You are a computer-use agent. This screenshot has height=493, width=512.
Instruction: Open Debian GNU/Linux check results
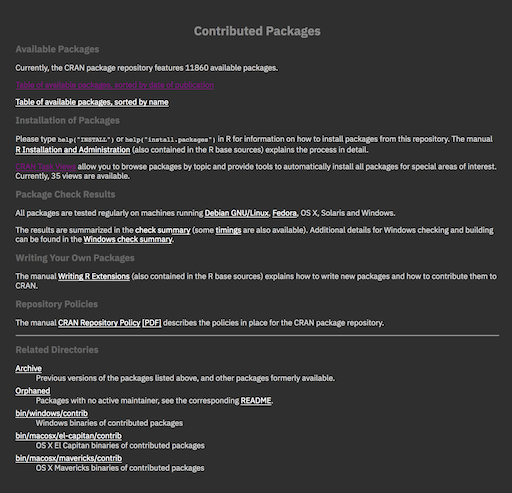tap(237, 213)
